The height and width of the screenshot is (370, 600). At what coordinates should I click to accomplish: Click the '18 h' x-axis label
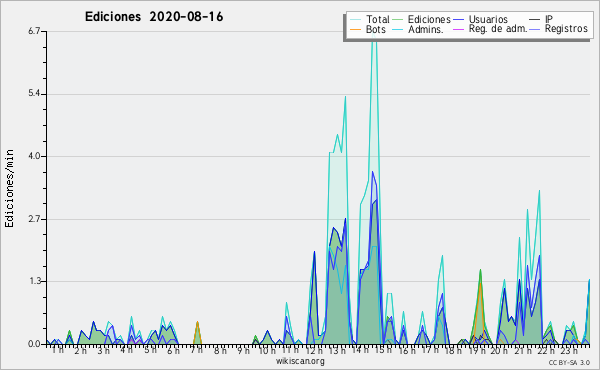click(453, 350)
